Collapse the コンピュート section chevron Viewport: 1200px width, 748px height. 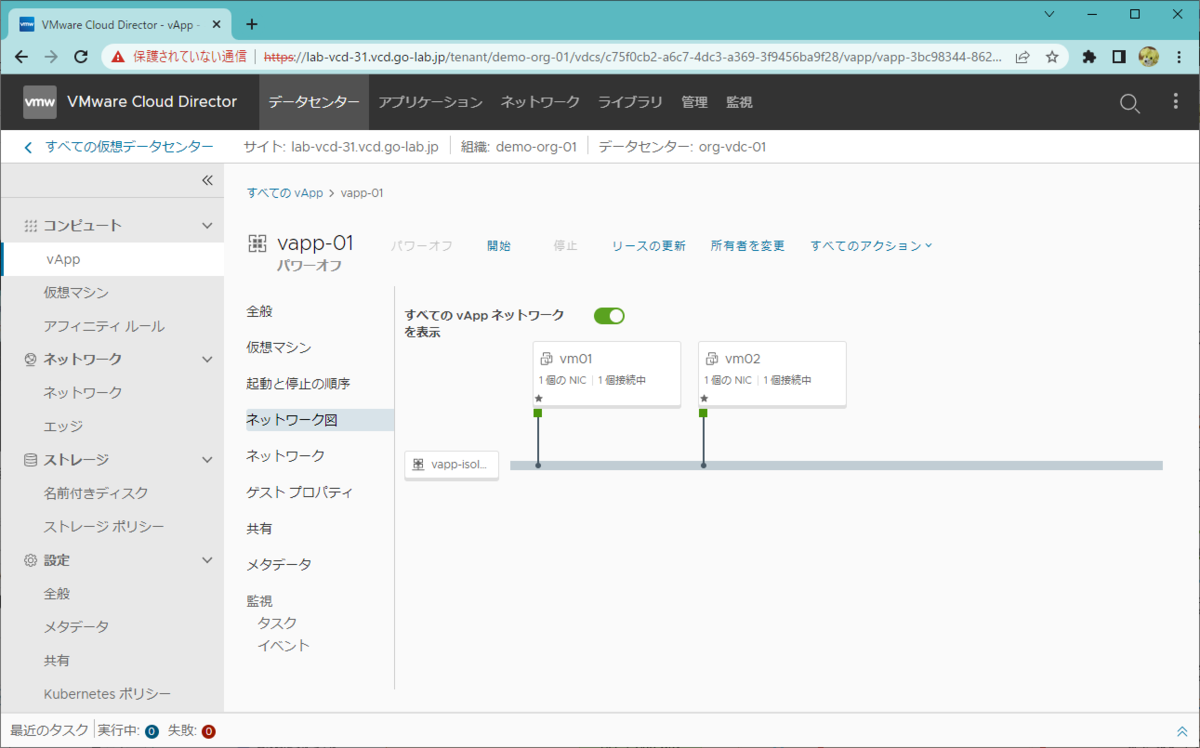tap(207, 226)
